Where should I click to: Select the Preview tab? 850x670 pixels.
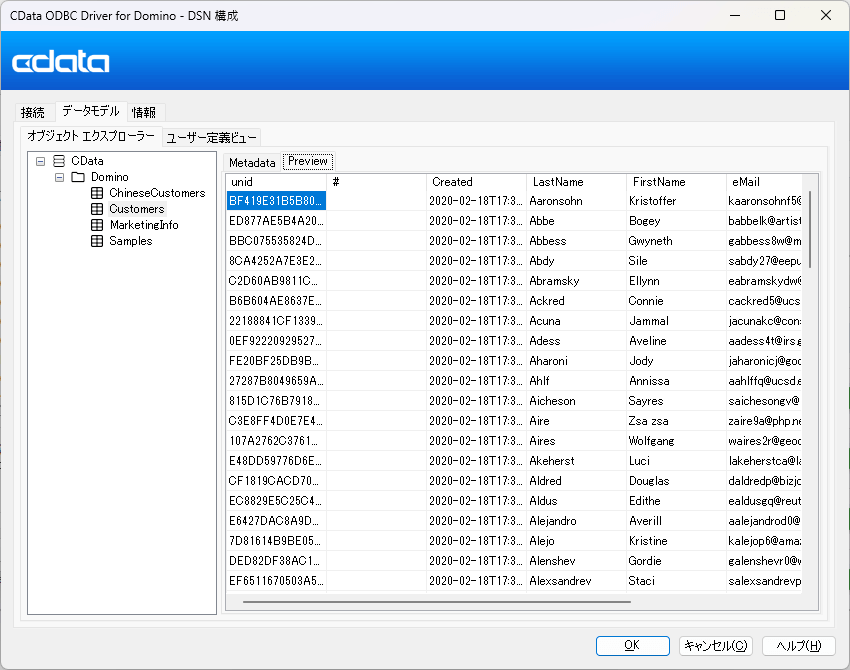pos(307,161)
